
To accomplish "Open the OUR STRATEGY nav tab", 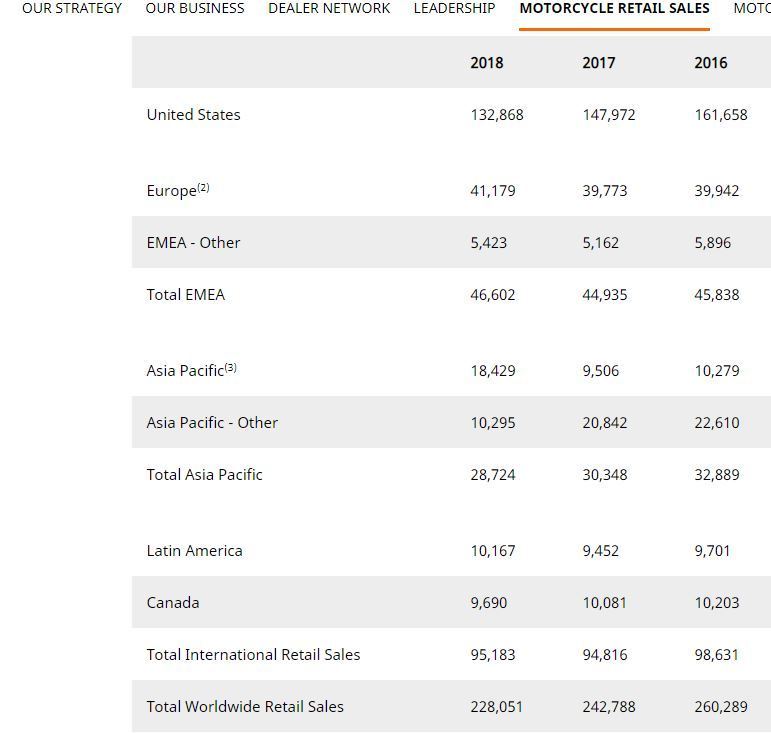I will pos(72,8).
